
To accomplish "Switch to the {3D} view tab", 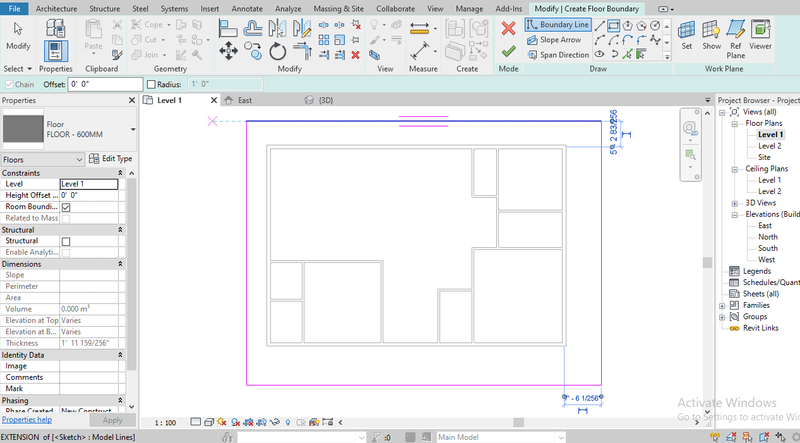I will 326,100.
